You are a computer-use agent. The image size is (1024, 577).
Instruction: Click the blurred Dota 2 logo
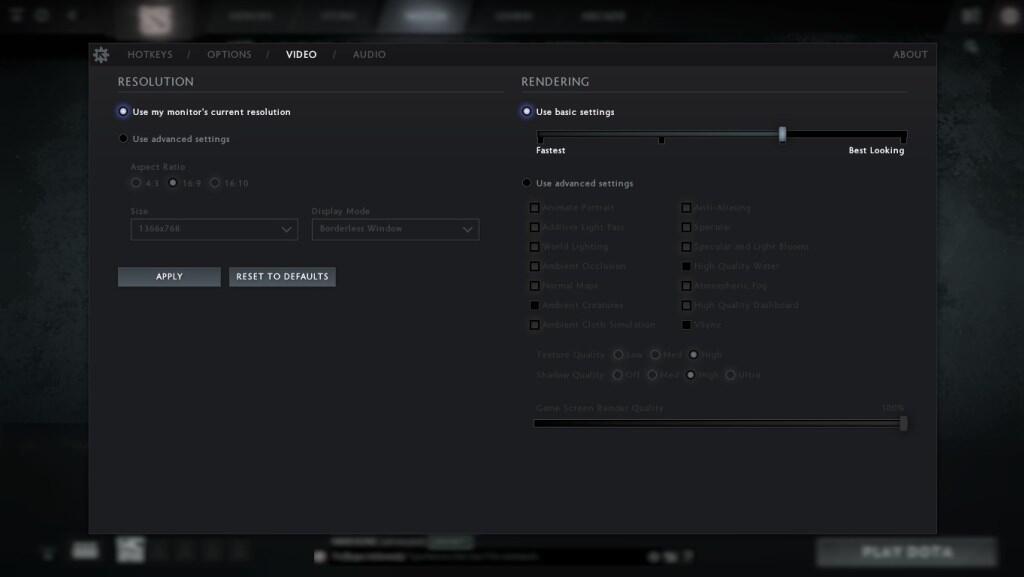tap(155, 20)
